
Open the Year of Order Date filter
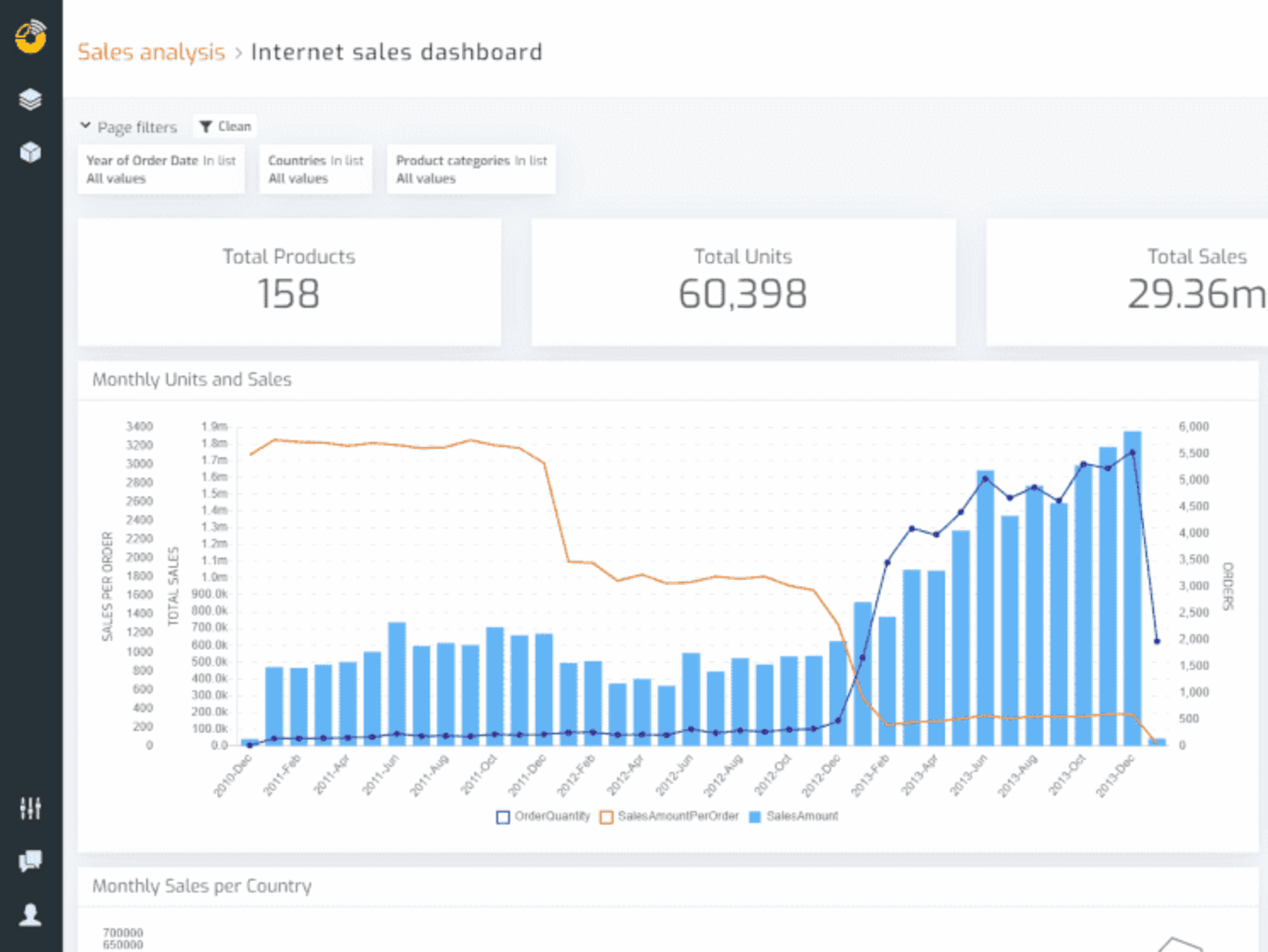(161, 169)
